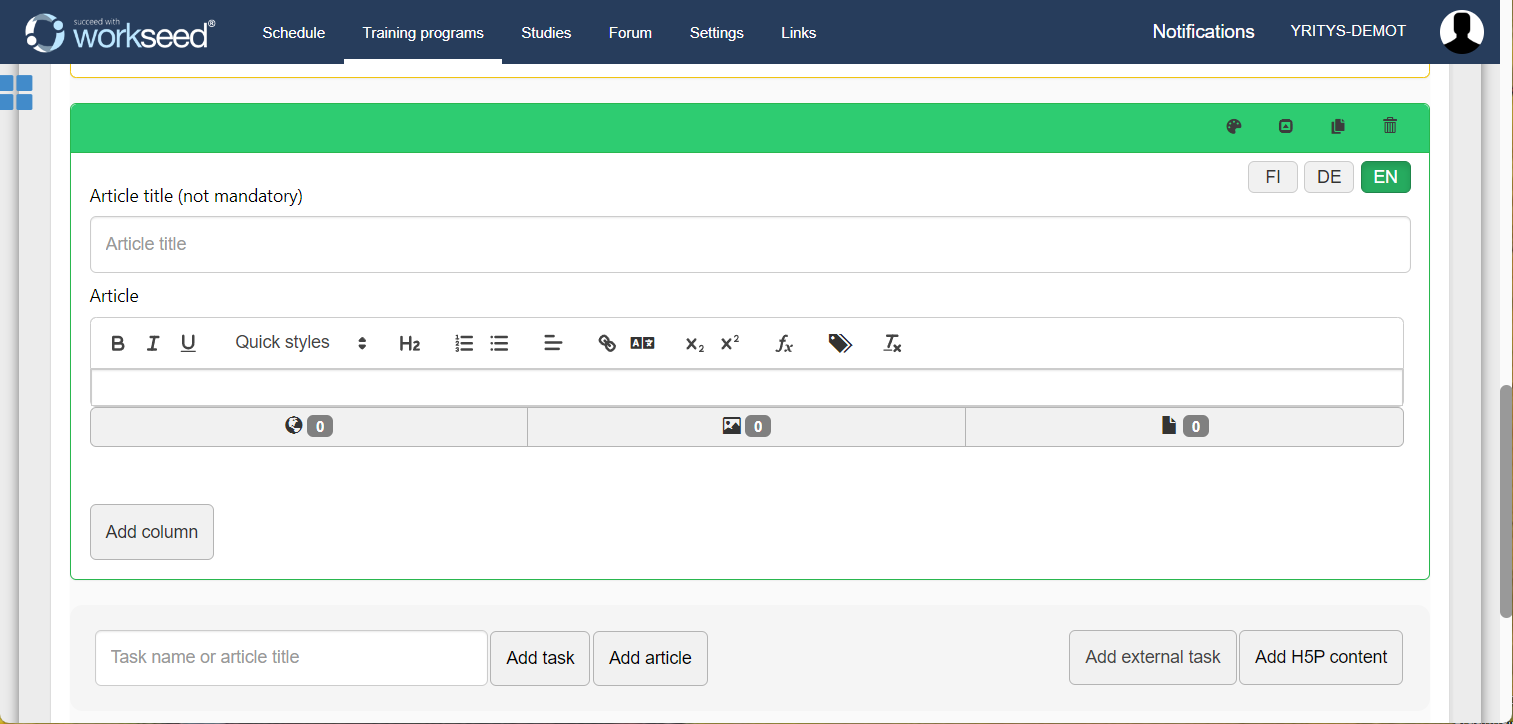Apply Heading 2 style to the article
The width and height of the screenshot is (1513, 724).
coord(409,343)
